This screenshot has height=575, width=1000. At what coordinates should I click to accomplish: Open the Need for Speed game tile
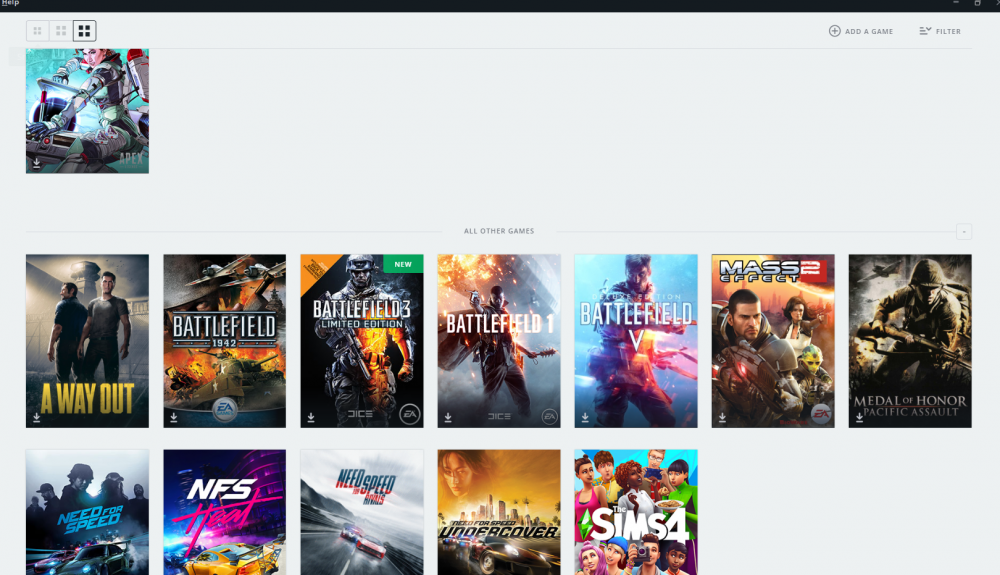87,513
